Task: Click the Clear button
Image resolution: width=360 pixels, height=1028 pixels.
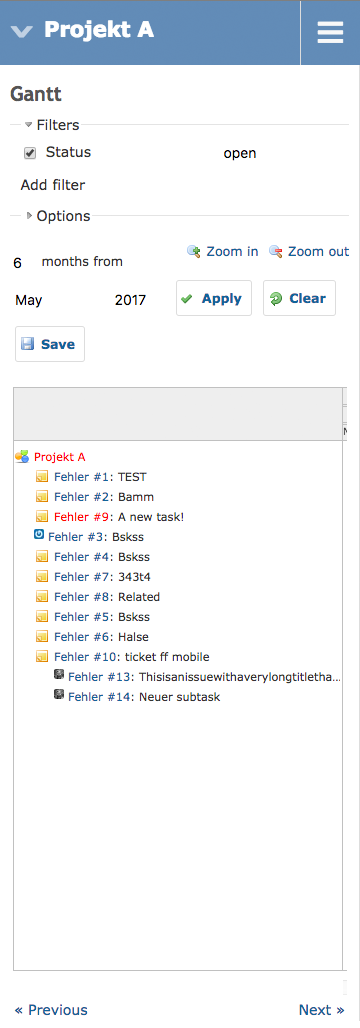Action: pyautogui.click(x=300, y=298)
